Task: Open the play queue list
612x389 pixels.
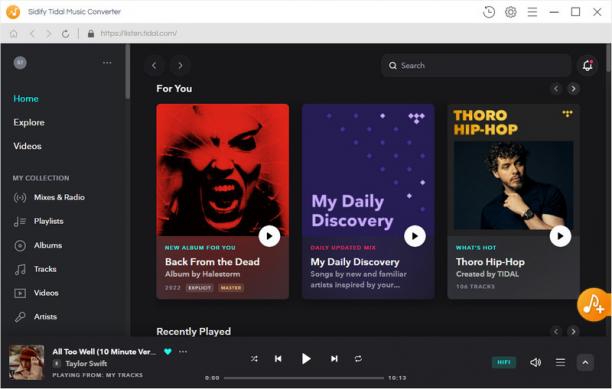Action: click(560, 362)
